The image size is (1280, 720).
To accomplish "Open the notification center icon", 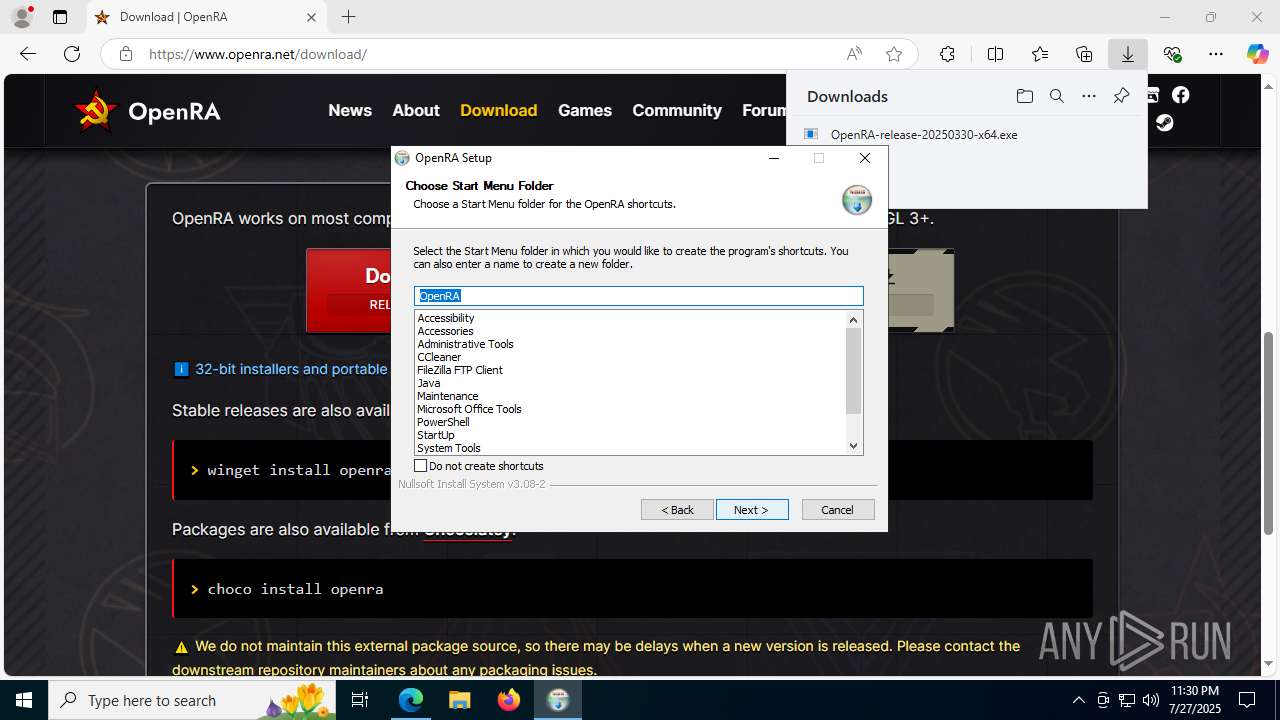I will [x=1247, y=700].
